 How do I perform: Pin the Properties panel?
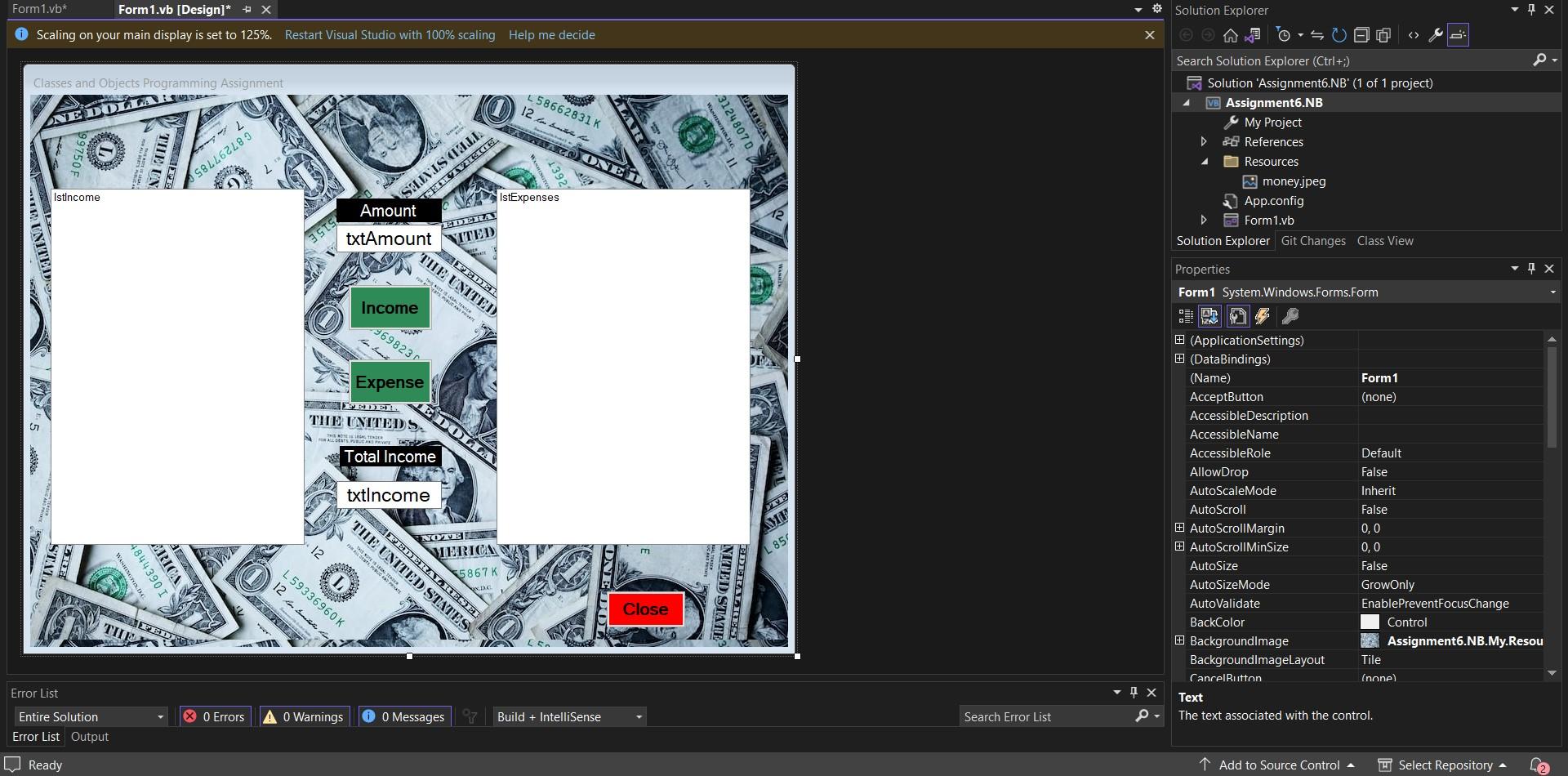pos(1532,269)
